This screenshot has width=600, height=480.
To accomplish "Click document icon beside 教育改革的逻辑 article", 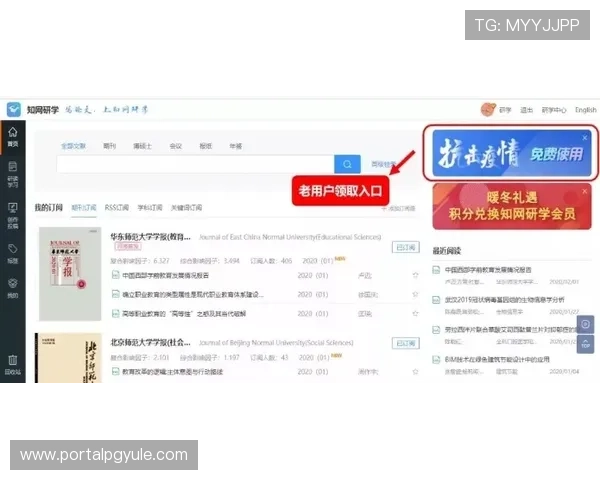I will coord(115,371).
